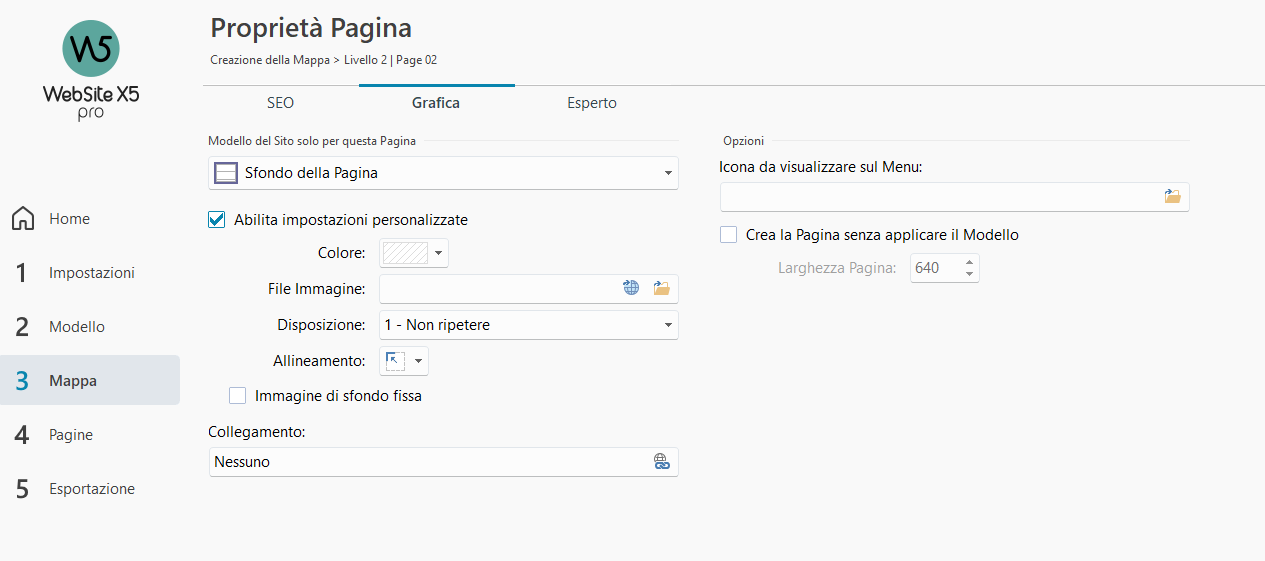
Task: Uncheck Abilita impostazioni personalizzate
Action: (217, 220)
